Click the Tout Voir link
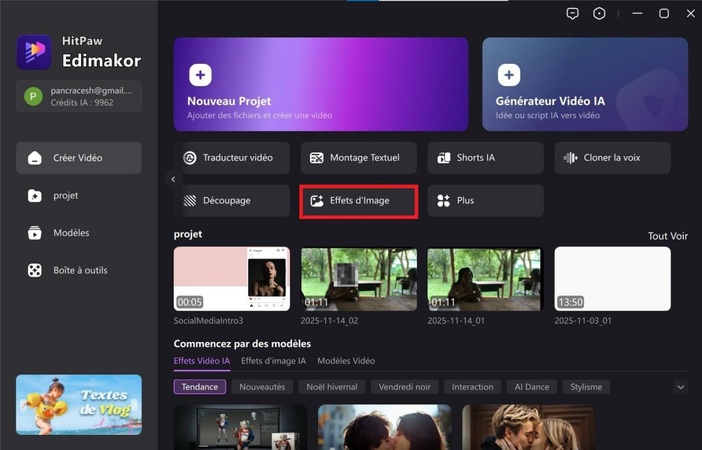 pos(667,237)
